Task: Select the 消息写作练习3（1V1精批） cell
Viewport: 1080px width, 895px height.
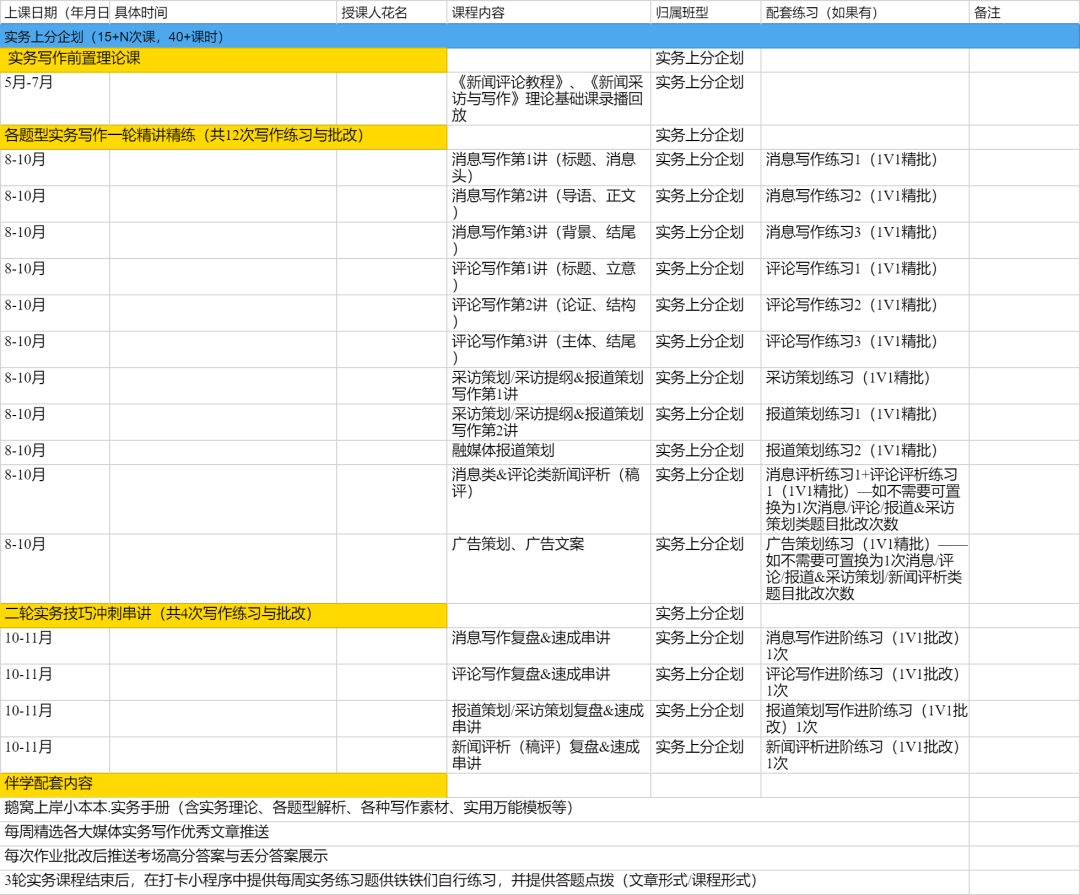Action: (865, 240)
